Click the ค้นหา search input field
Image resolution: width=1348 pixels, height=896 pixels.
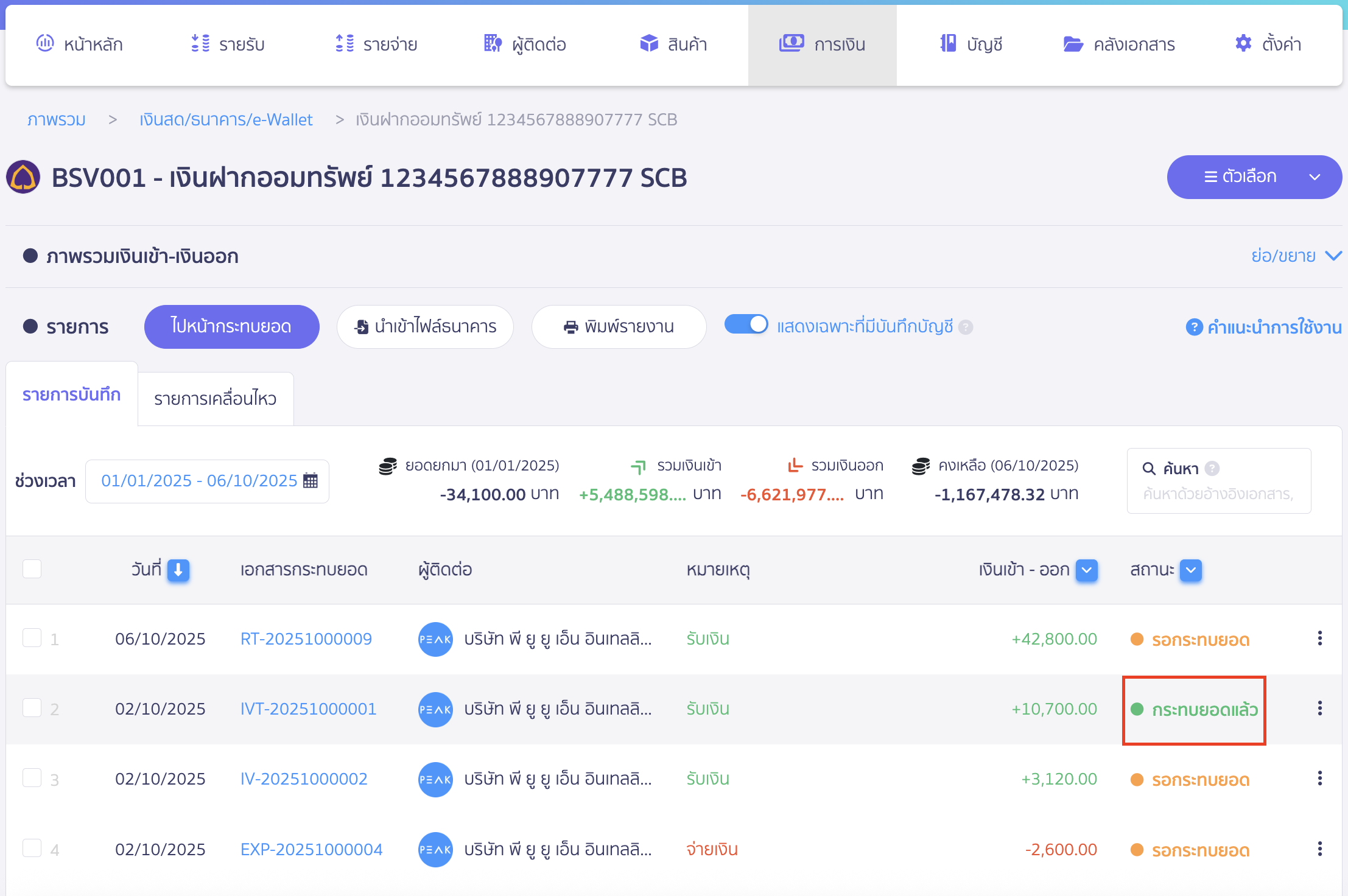tap(1218, 494)
